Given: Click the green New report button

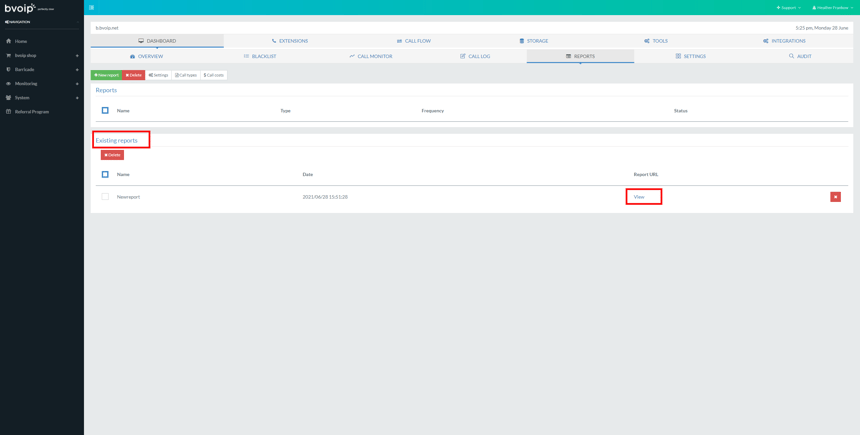Looking at the screenshot, I should (x=106, y=75).
